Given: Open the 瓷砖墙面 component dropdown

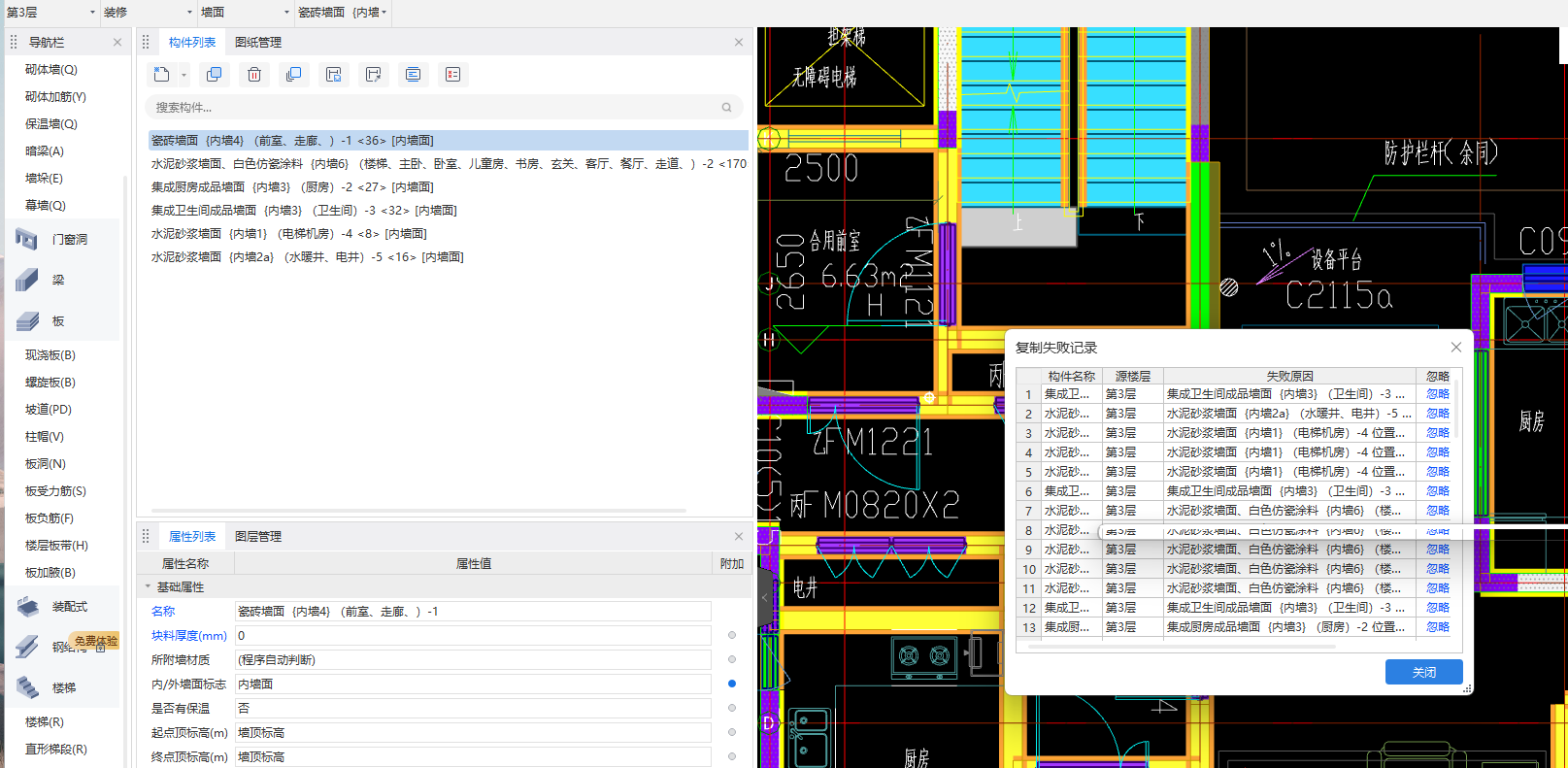Looking at the screenshot, I should (x=342, y=13).
